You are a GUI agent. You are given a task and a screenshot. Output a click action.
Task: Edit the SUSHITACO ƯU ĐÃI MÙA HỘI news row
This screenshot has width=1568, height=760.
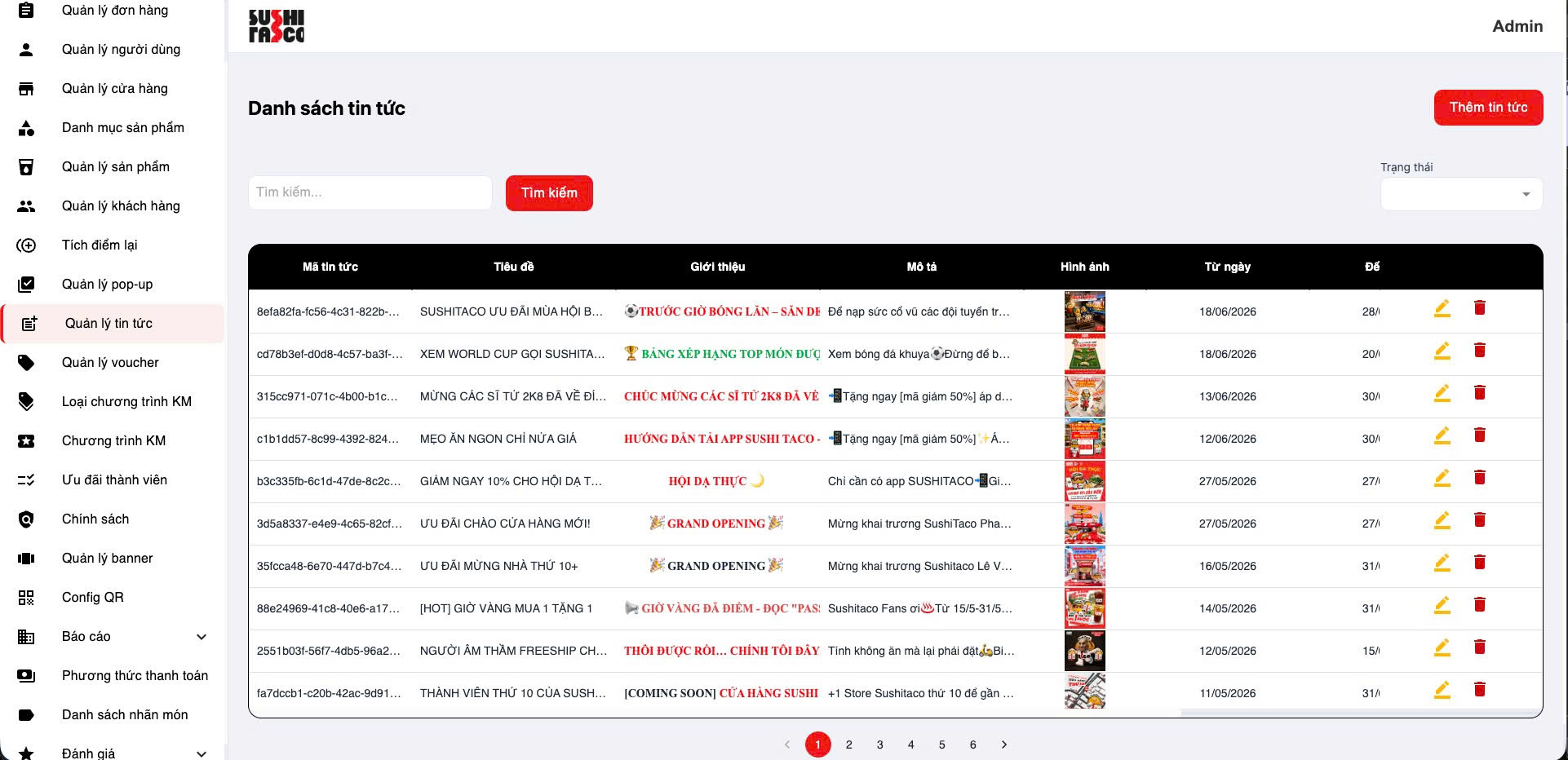coord(1442,308)
